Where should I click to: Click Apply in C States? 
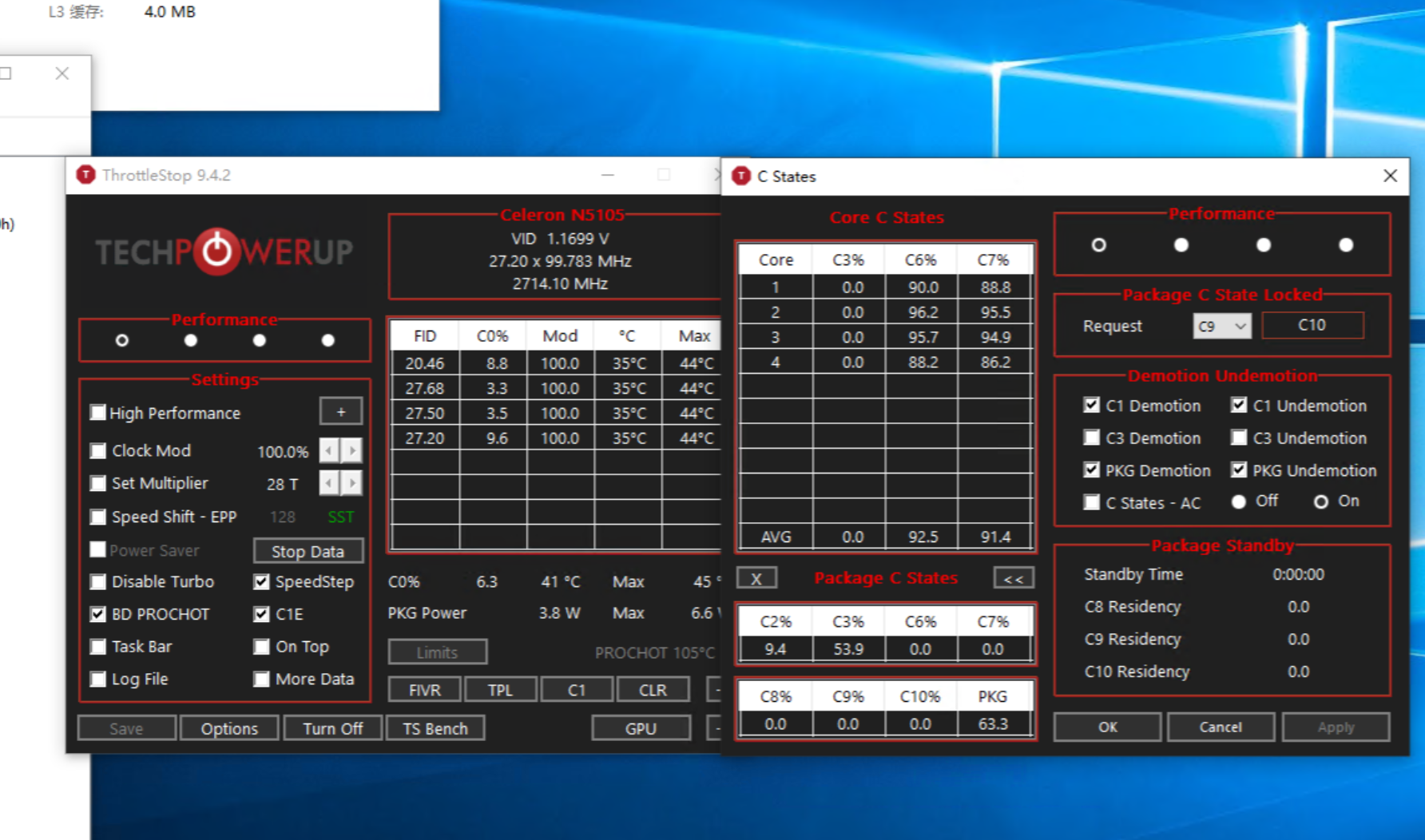pos(1336,727)
